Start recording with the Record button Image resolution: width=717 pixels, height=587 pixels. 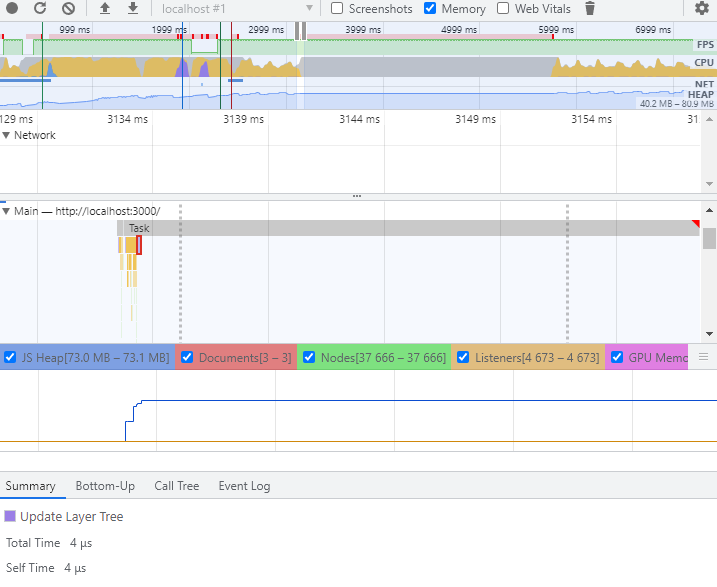click(12, 8)
